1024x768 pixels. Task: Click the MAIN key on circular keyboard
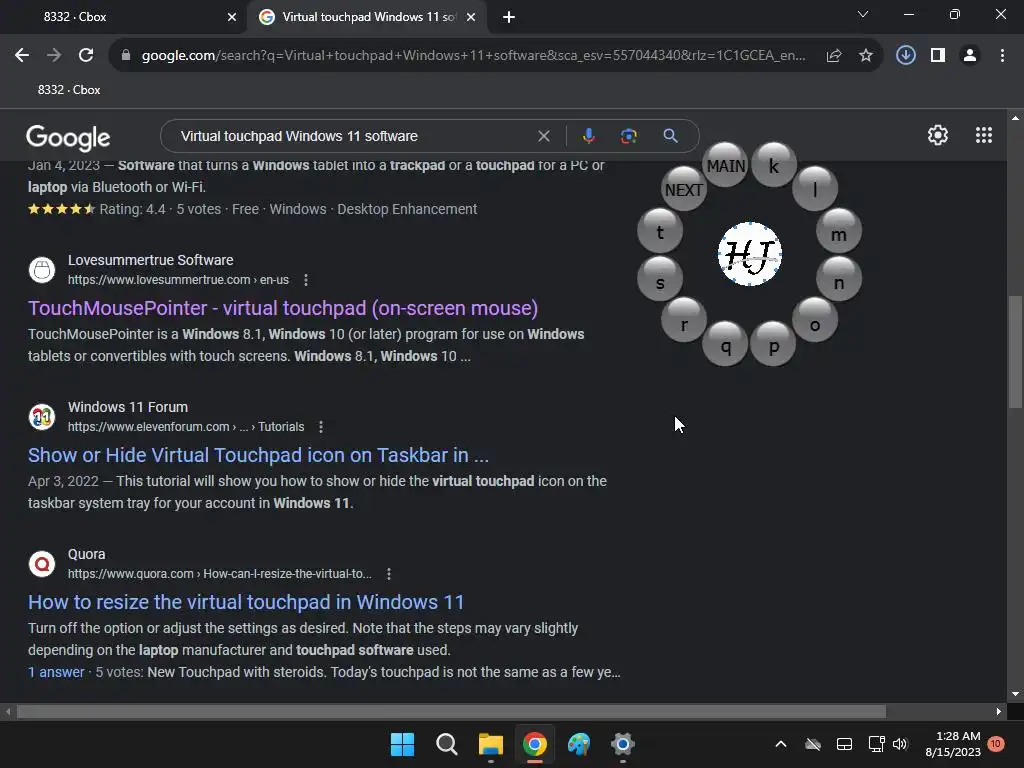(x=726, y=165)
